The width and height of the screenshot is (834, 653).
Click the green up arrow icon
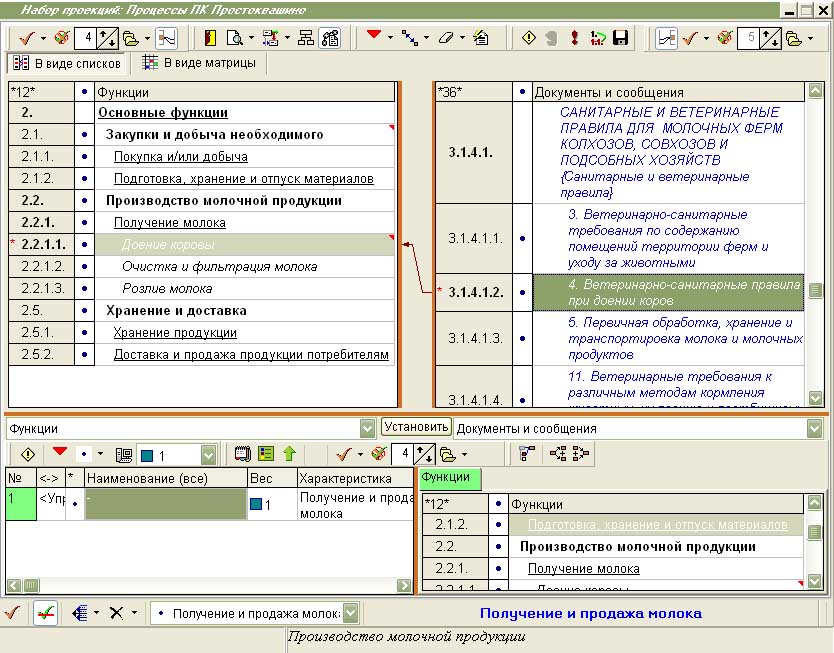(290, 454)
